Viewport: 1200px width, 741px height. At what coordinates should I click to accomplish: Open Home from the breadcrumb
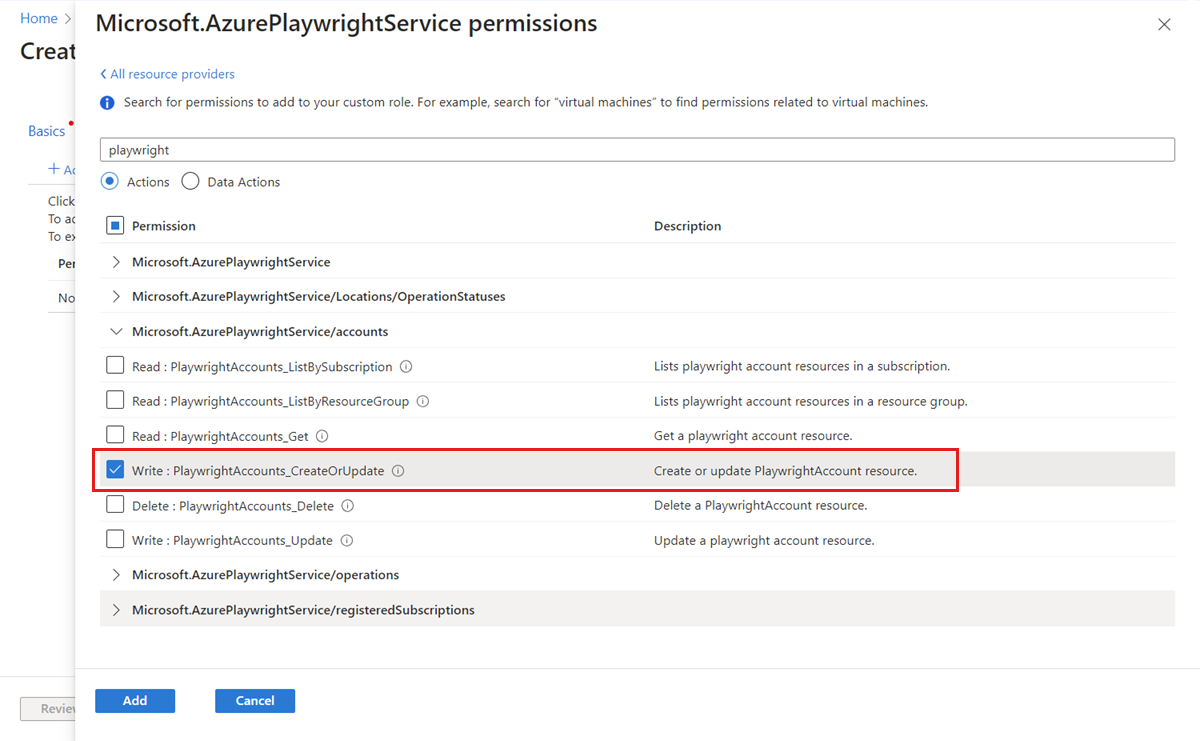pyautogui.click(x=38, y=17)
